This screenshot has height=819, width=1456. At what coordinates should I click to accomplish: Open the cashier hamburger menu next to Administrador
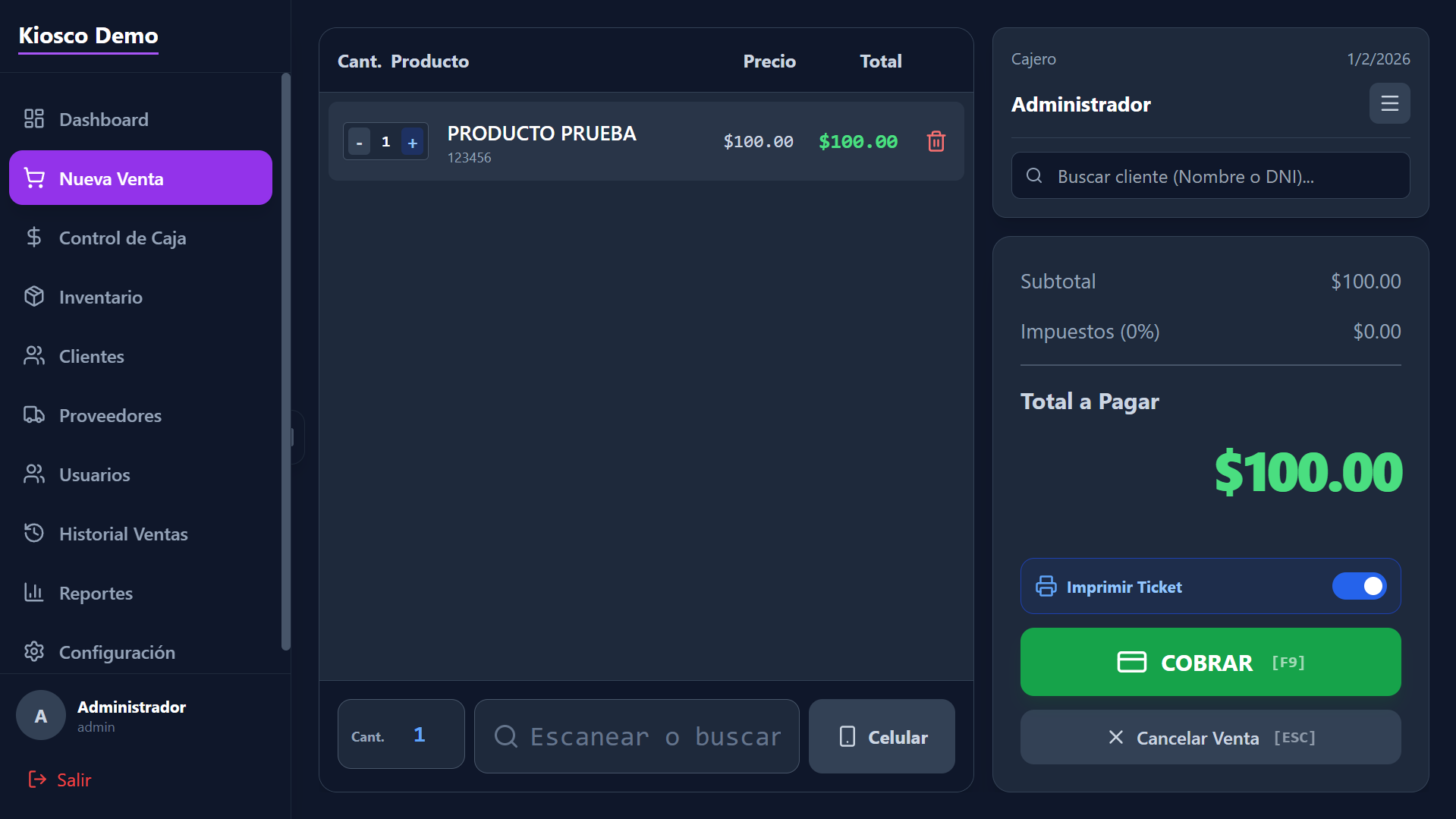click(x=1389, y=103)
